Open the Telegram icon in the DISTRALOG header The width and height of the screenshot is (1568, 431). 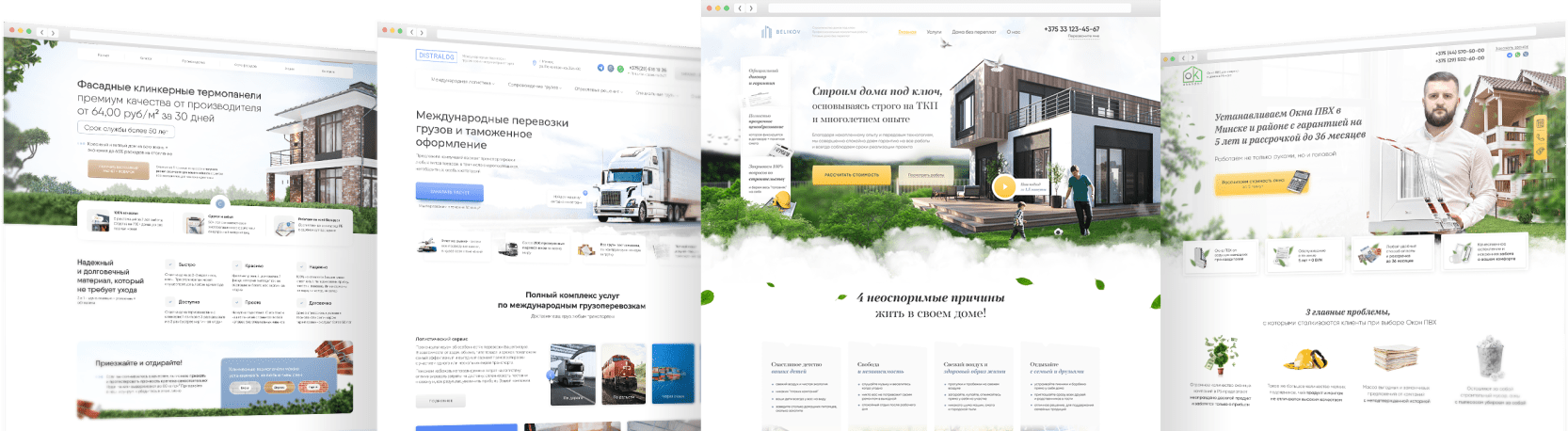pyautogui.click(x=601, y=68)
